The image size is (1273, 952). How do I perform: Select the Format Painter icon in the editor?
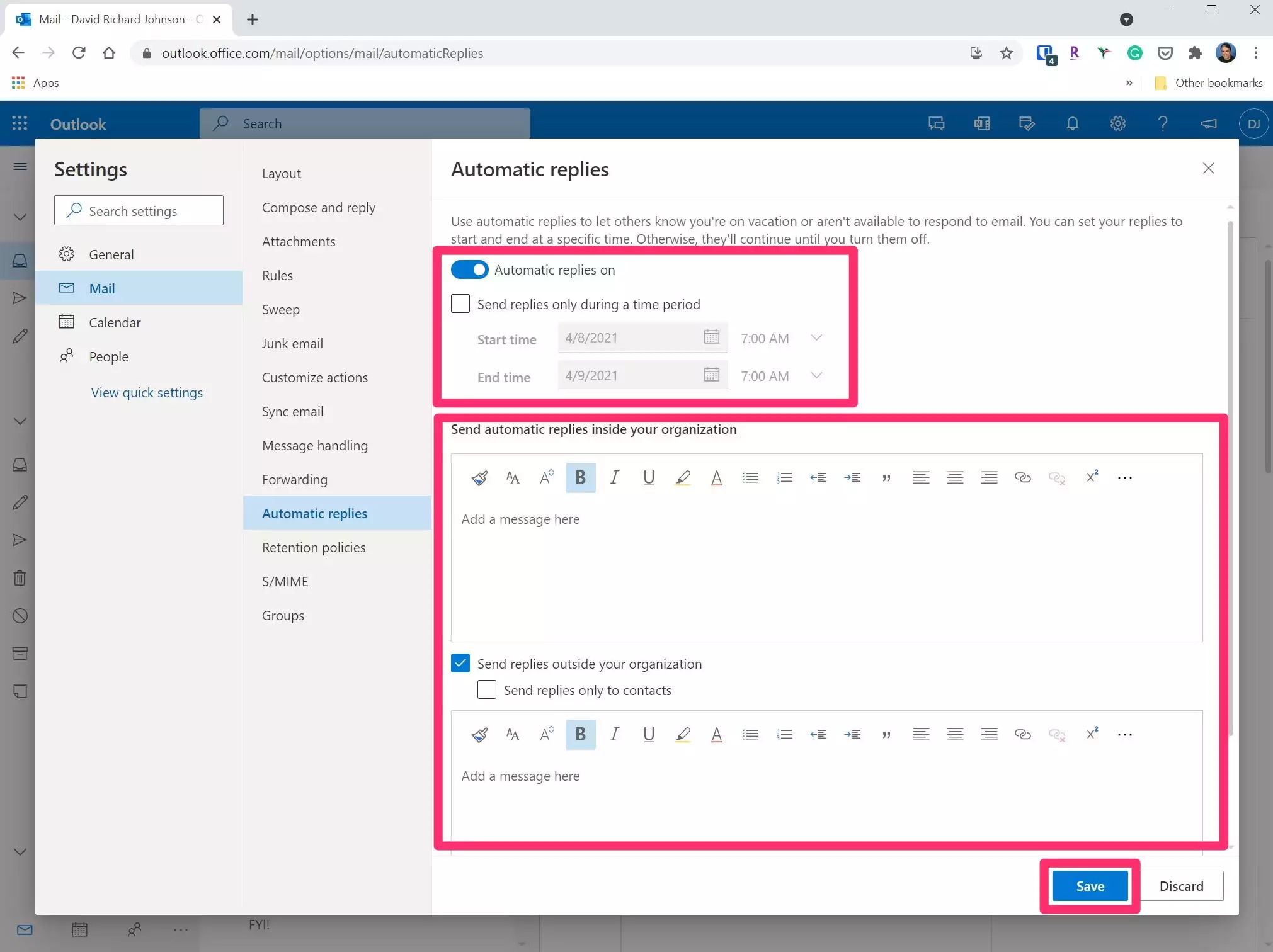tap(479, 477)
